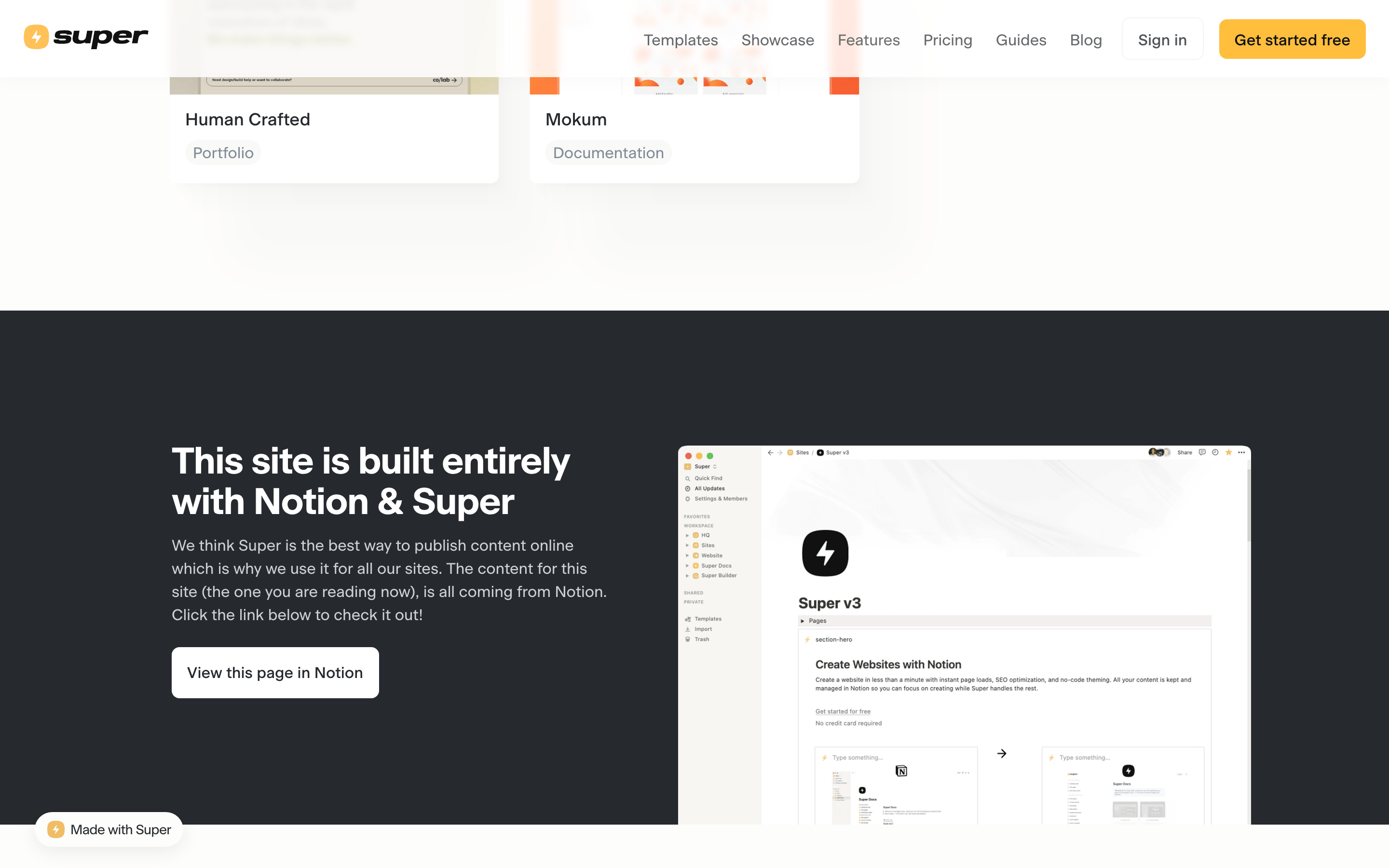Click the Sign in button
1389x868 pixels.
(x=1162, y=39)
